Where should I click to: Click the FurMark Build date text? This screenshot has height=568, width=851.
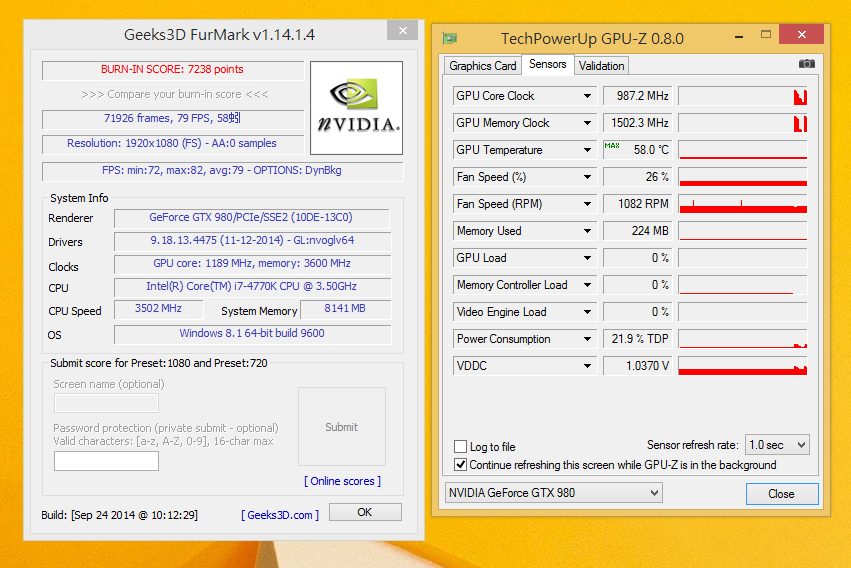119,515
